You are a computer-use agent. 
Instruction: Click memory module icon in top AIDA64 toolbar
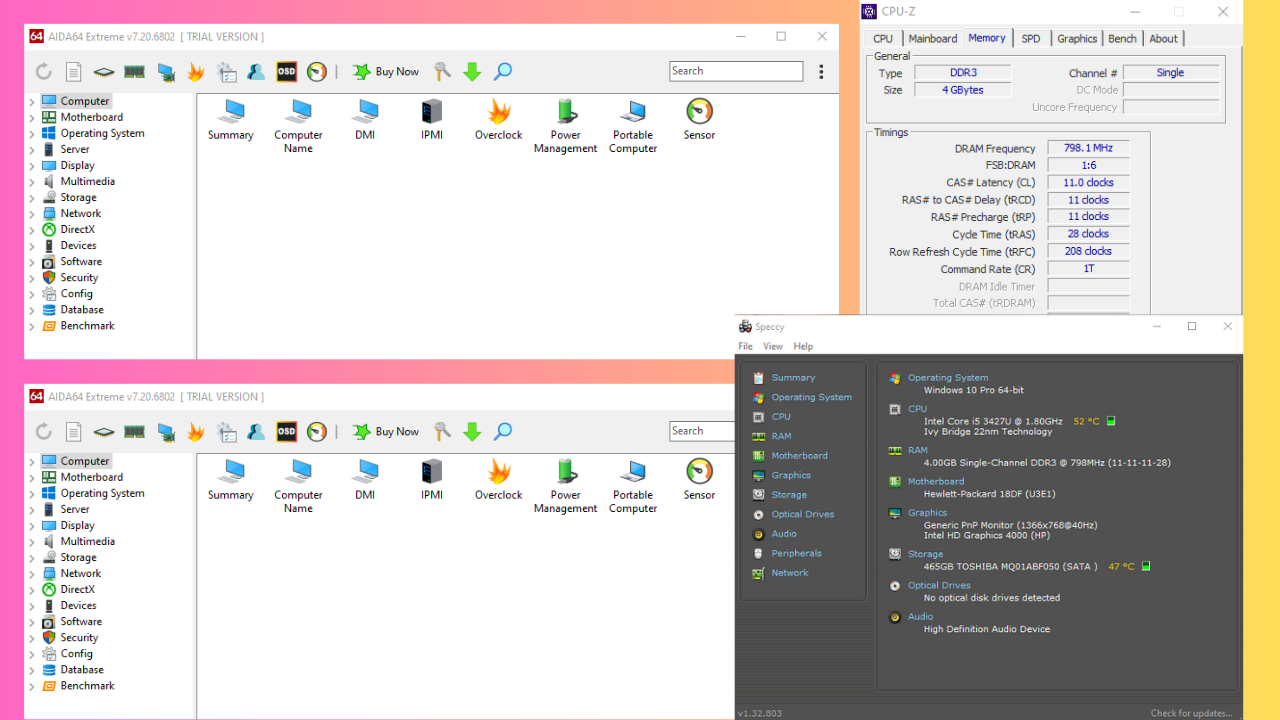coord(135,72)
